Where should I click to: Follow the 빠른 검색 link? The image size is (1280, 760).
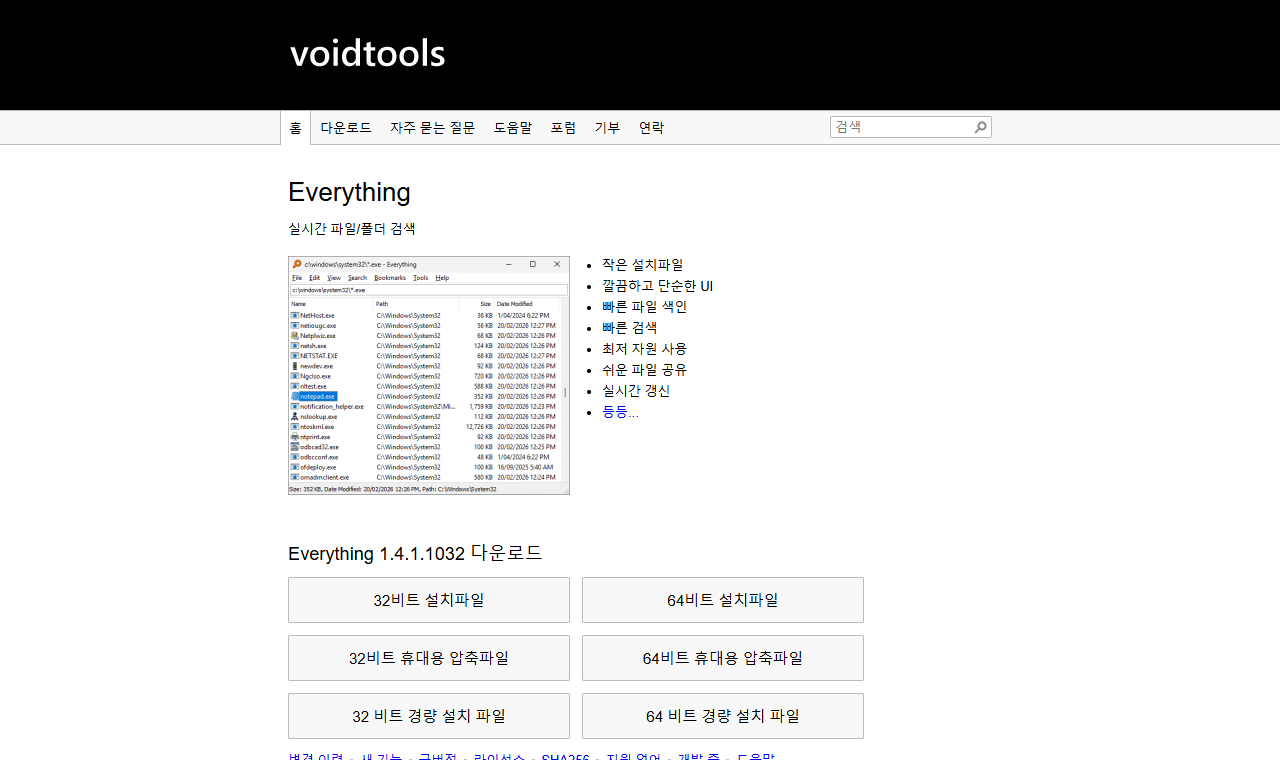click(x=629, y=328)
